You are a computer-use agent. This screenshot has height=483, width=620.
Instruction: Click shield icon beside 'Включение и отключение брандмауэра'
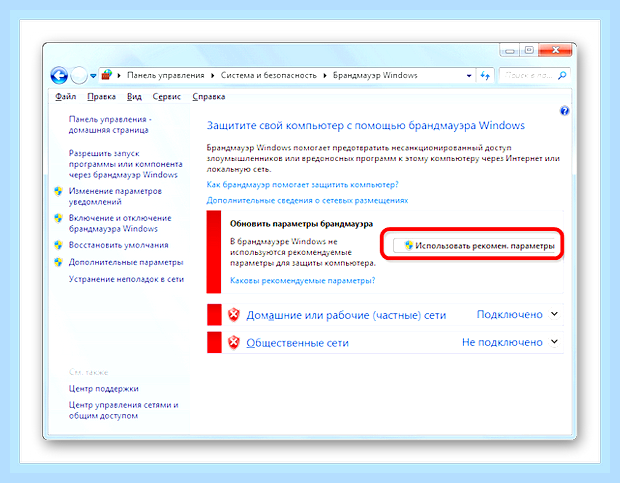coord(59,218)
